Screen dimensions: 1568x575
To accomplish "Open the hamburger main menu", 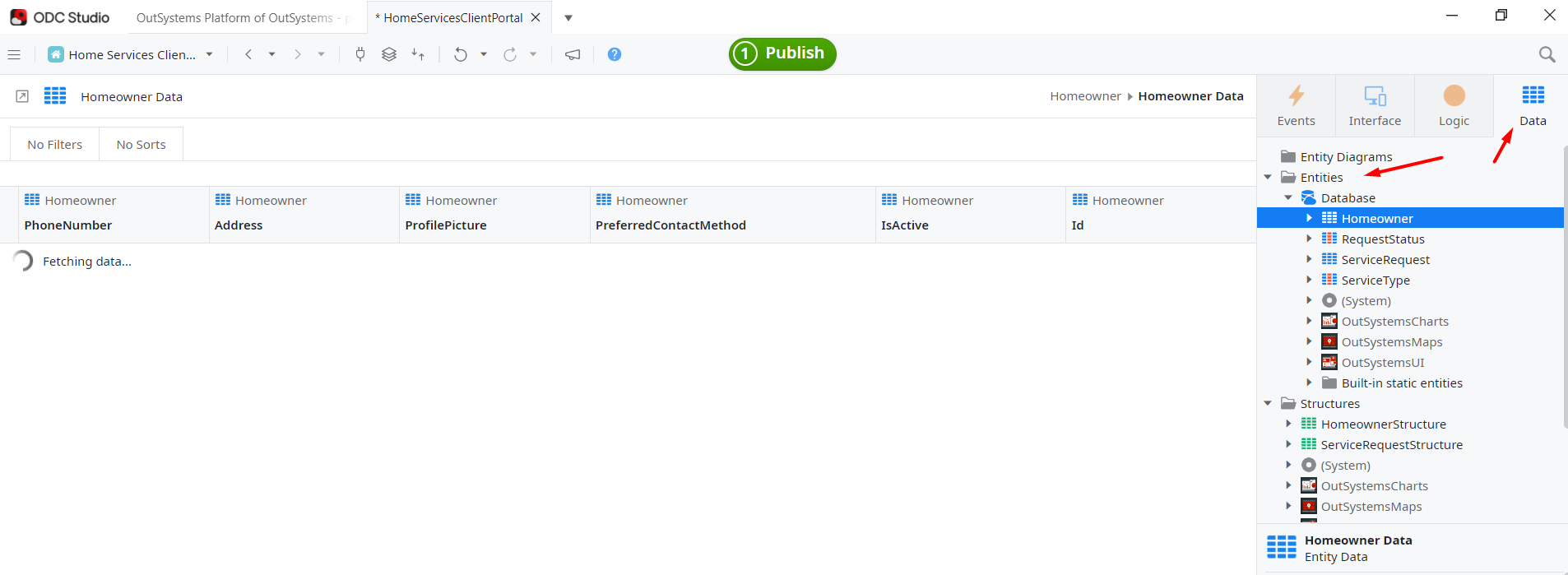I will click(x=14, y=54).
